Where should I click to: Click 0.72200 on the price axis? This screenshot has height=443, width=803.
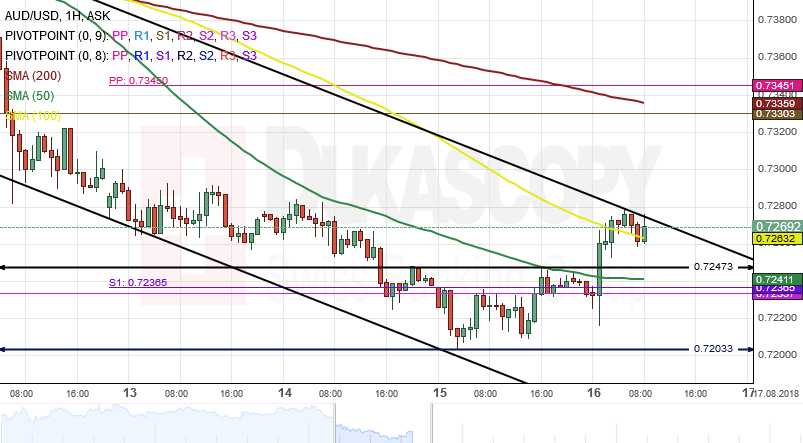tap(777, 318)
